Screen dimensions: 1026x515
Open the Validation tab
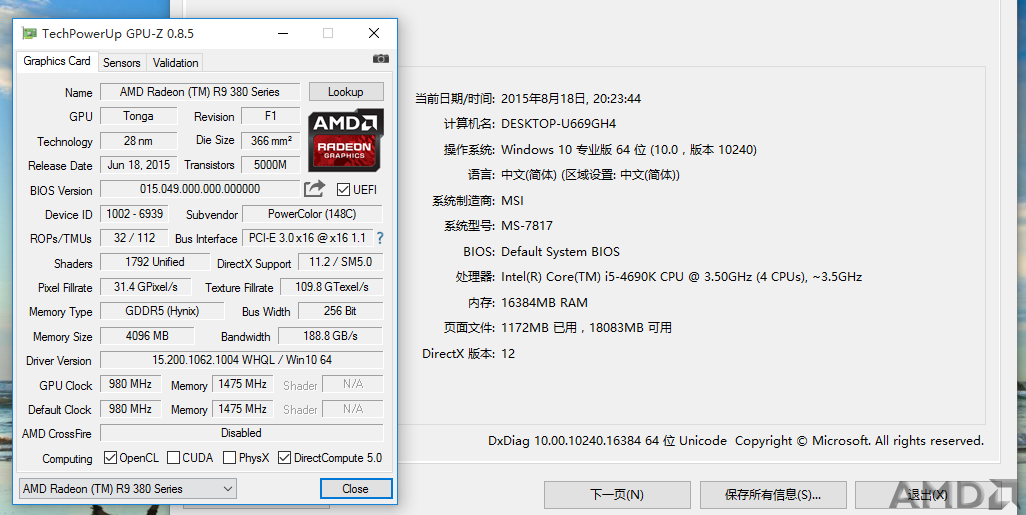pos(175,63)
